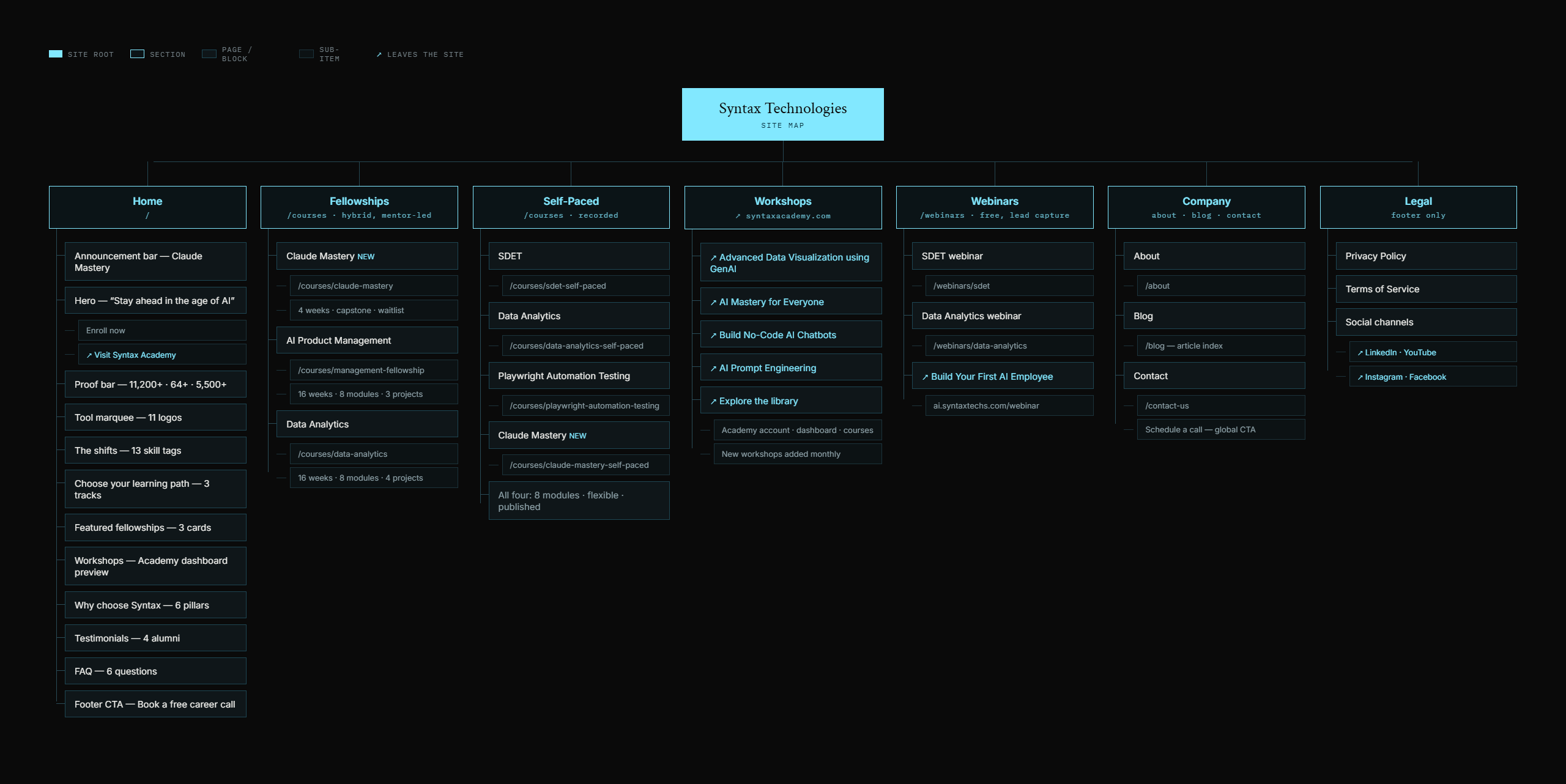The image size is (1566, 784).
Task: Select the Legal section node
Action: pos(1418,207)
